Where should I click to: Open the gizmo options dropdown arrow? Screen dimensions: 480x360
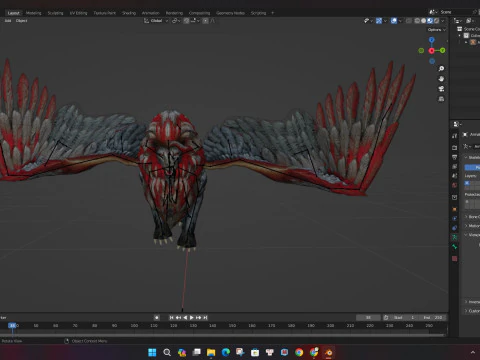click(x=385, y=21)
